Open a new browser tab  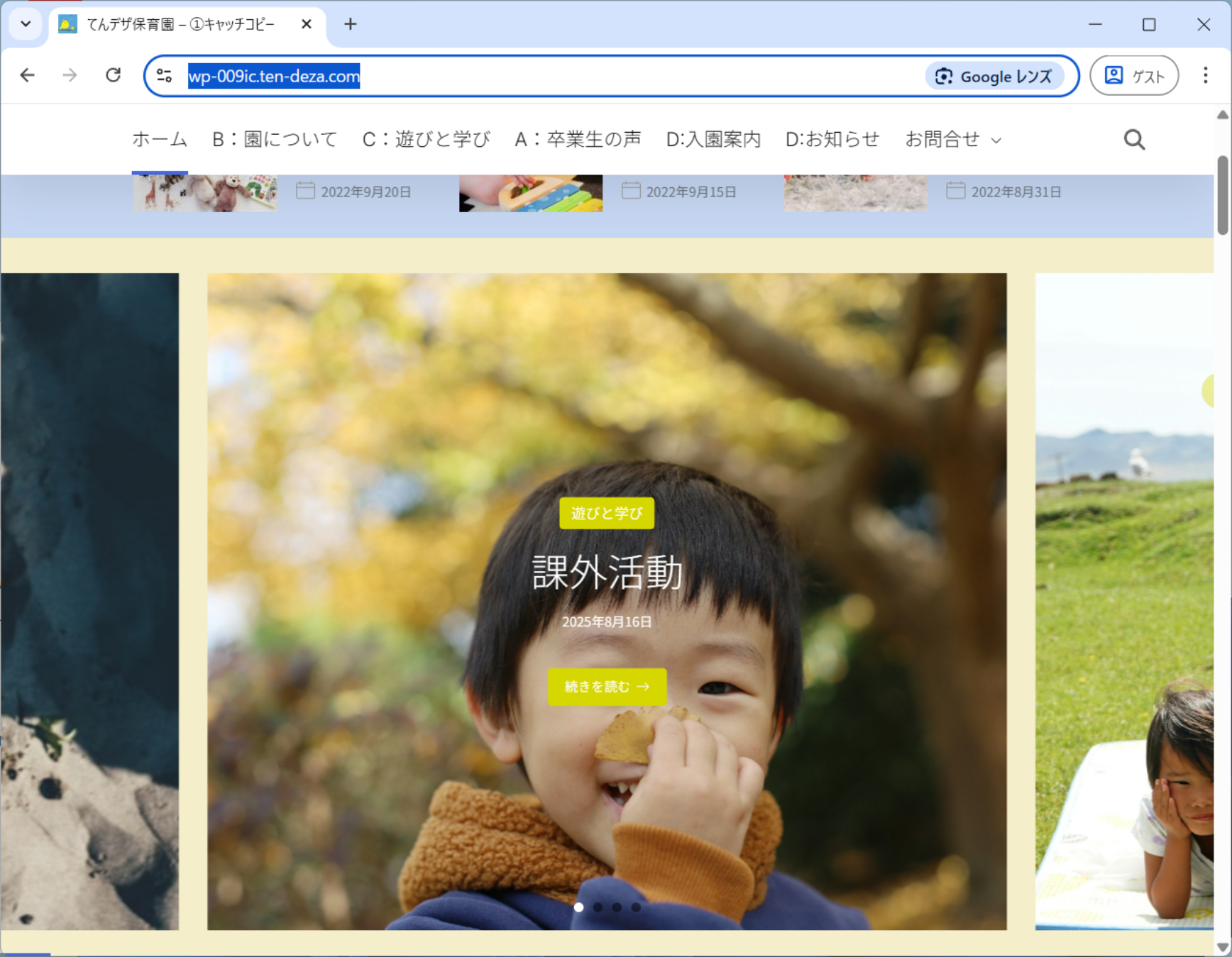pyautogui.click(x=350, y=24)
